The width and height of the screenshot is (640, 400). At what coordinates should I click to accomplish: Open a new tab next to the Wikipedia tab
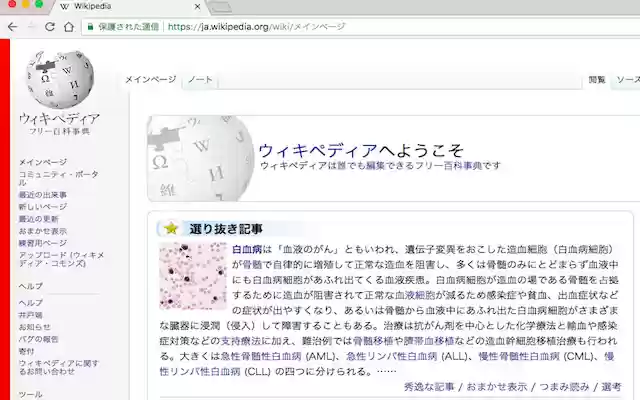coord(220,7)
